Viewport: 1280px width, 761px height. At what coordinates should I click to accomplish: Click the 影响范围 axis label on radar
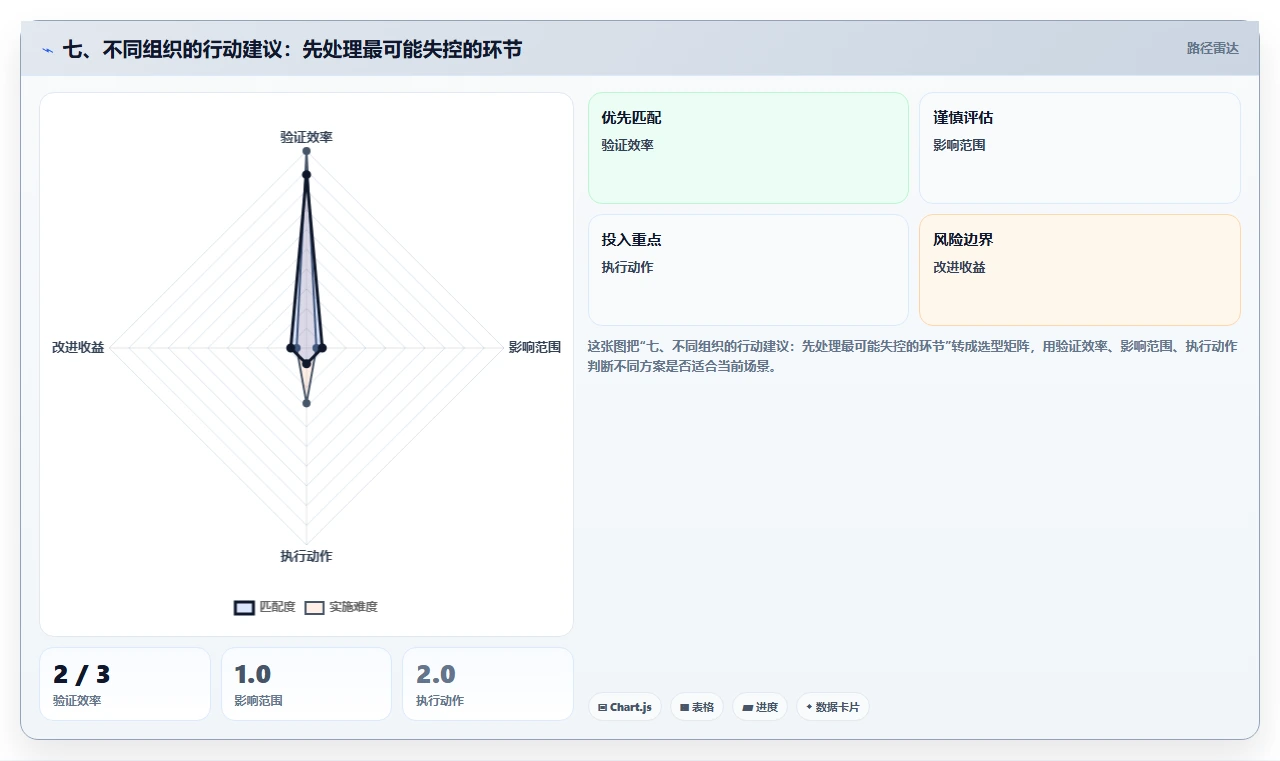click(x=534, y=348)
